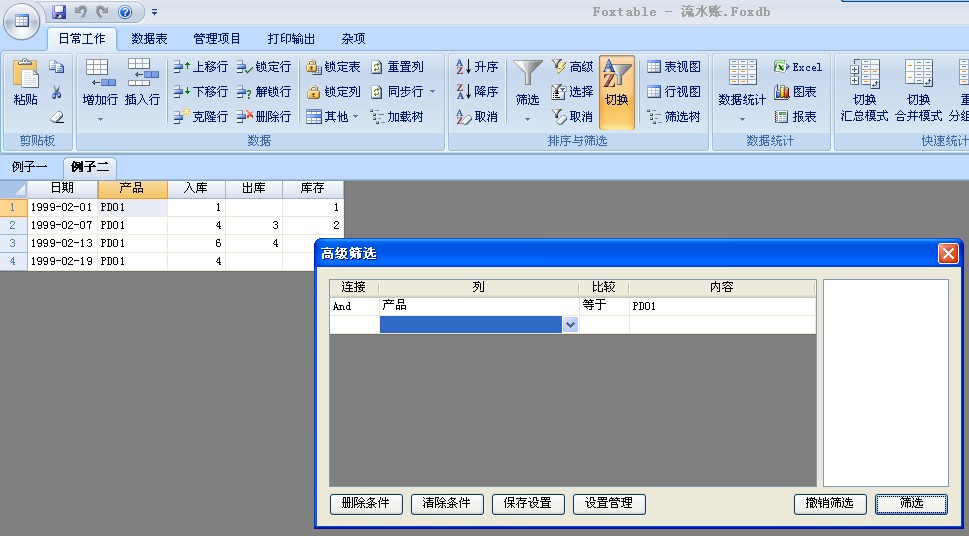Unlock the row with 解锁行
This screenshot has height=536, width=969.
tap(264, 91)
